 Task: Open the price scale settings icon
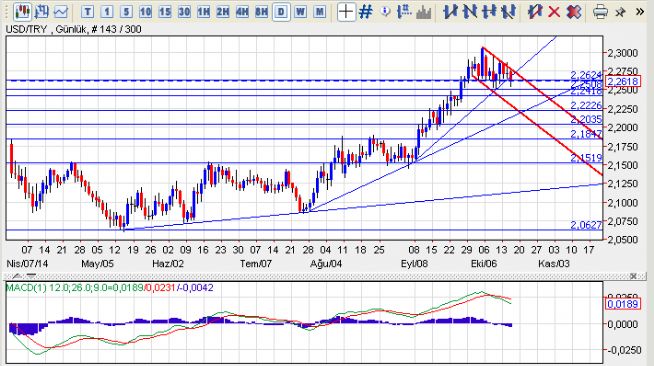pos(404,12)
